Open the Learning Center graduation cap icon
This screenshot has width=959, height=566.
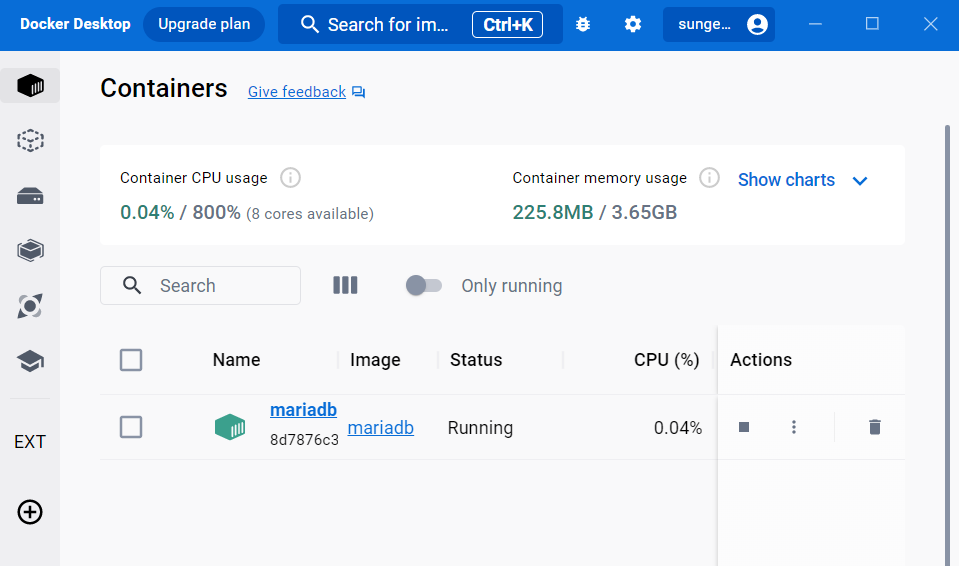pos(30,361)
